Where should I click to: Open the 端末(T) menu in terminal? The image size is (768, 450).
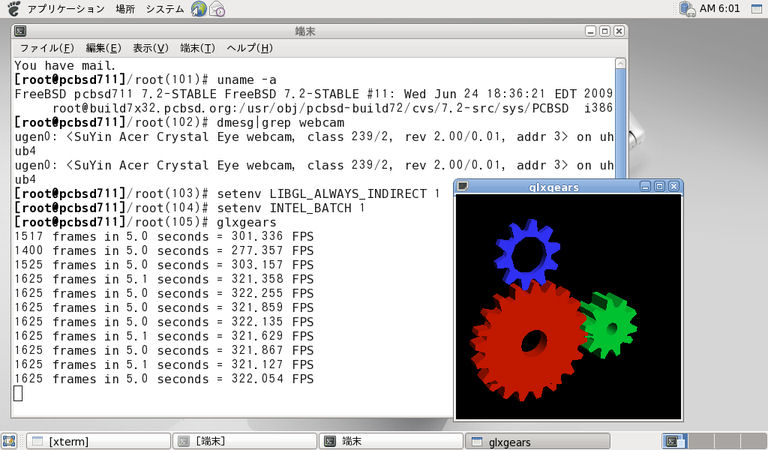coord(197,48)
